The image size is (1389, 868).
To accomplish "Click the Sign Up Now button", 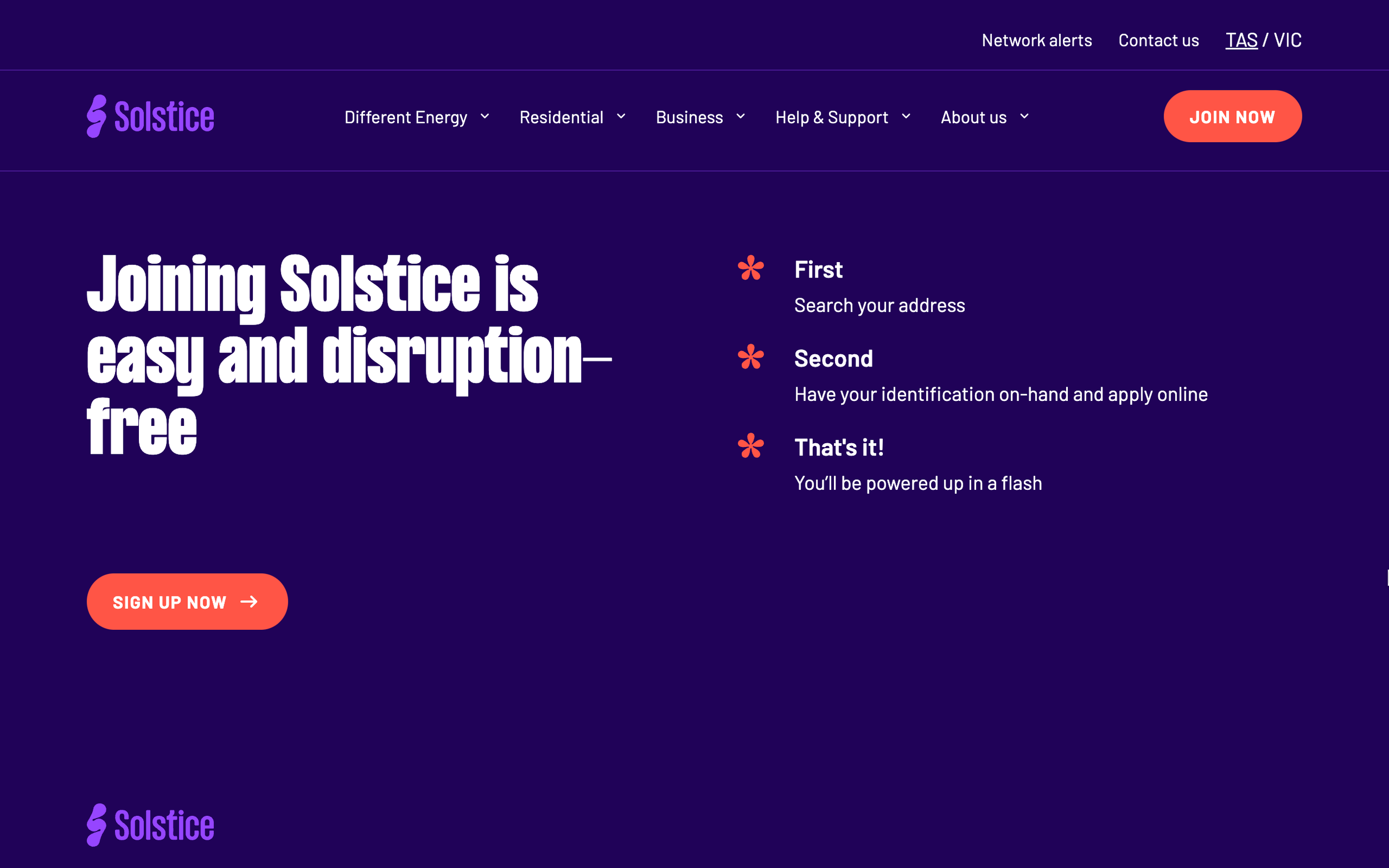I will point(187,601).
